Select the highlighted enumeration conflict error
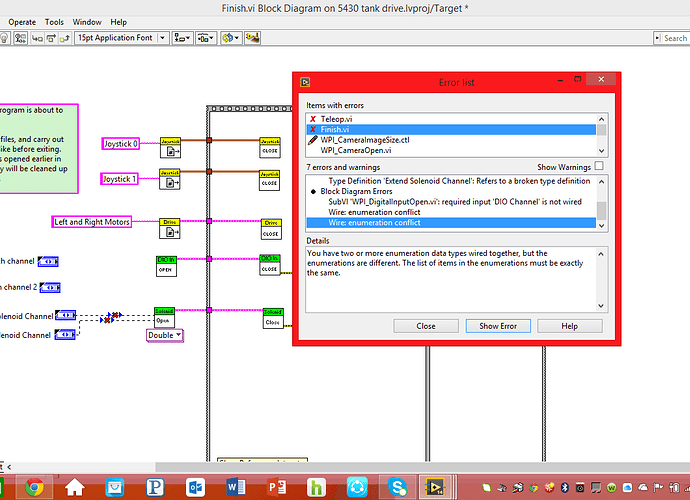 point(451,223)
